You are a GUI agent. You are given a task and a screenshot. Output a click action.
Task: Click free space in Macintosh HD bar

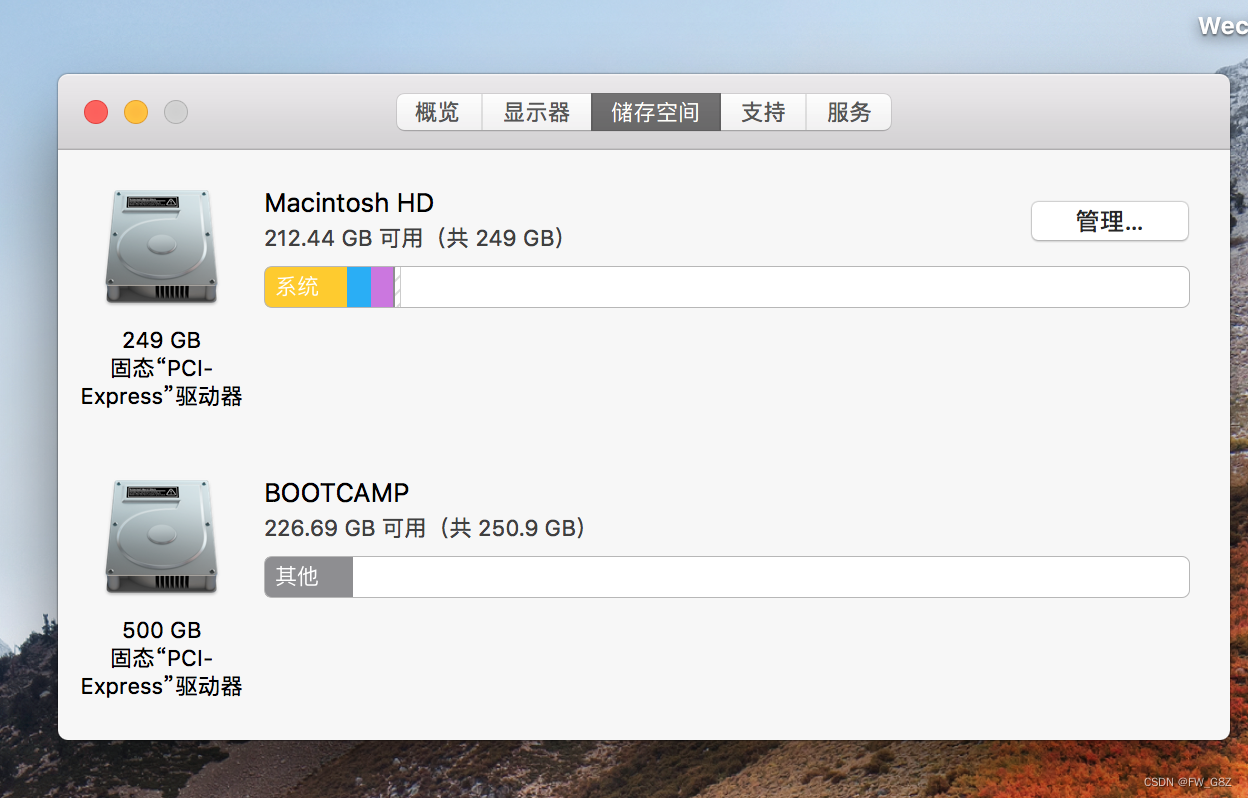coord(795,287)
